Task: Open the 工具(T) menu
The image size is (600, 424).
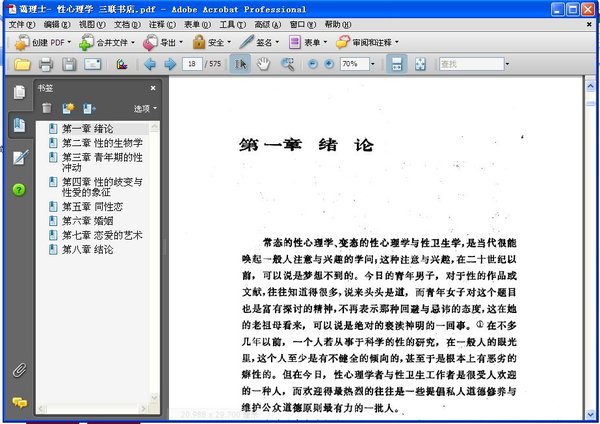Action: tap(231, 23)
